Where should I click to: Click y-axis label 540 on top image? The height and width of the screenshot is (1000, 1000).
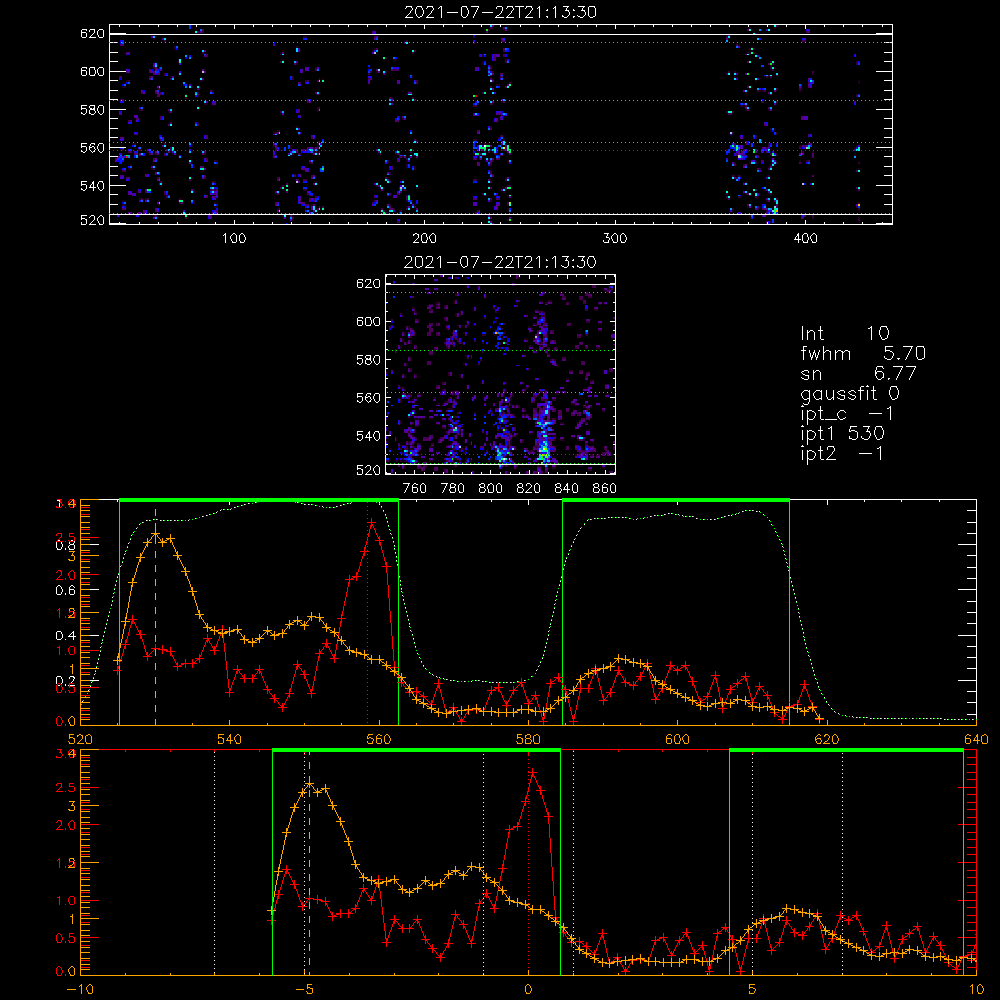[x=92, y=186]
